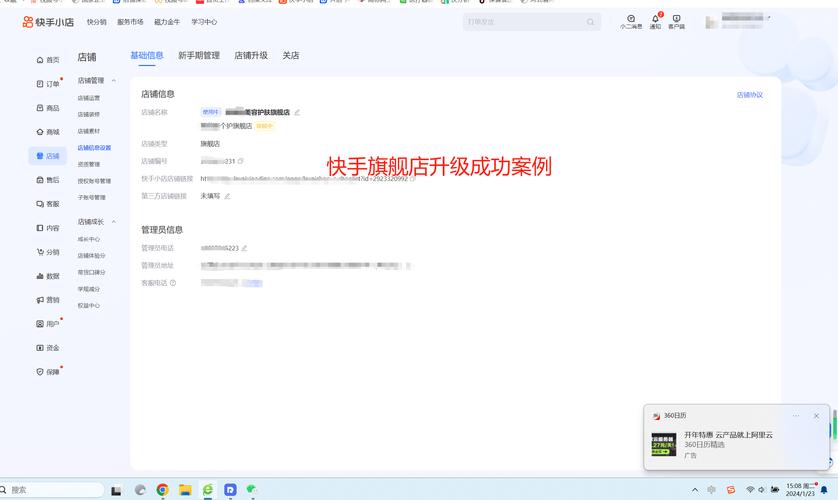Open WeChat from the taskbar
Image resolution: width=838 pixels, height=500 pixels.
pyautogui.click(x=252, y=489)
